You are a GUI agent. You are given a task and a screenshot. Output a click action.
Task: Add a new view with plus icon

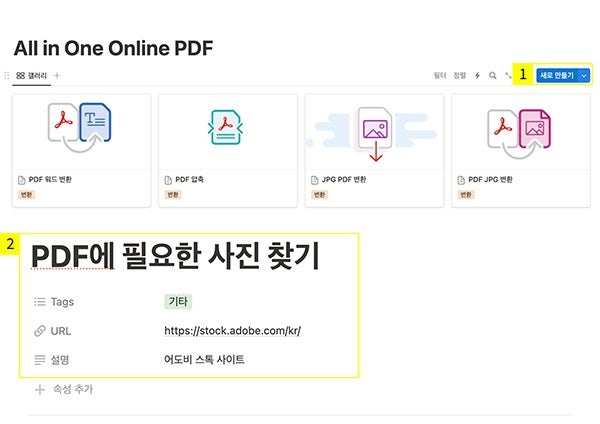point(57,75)
